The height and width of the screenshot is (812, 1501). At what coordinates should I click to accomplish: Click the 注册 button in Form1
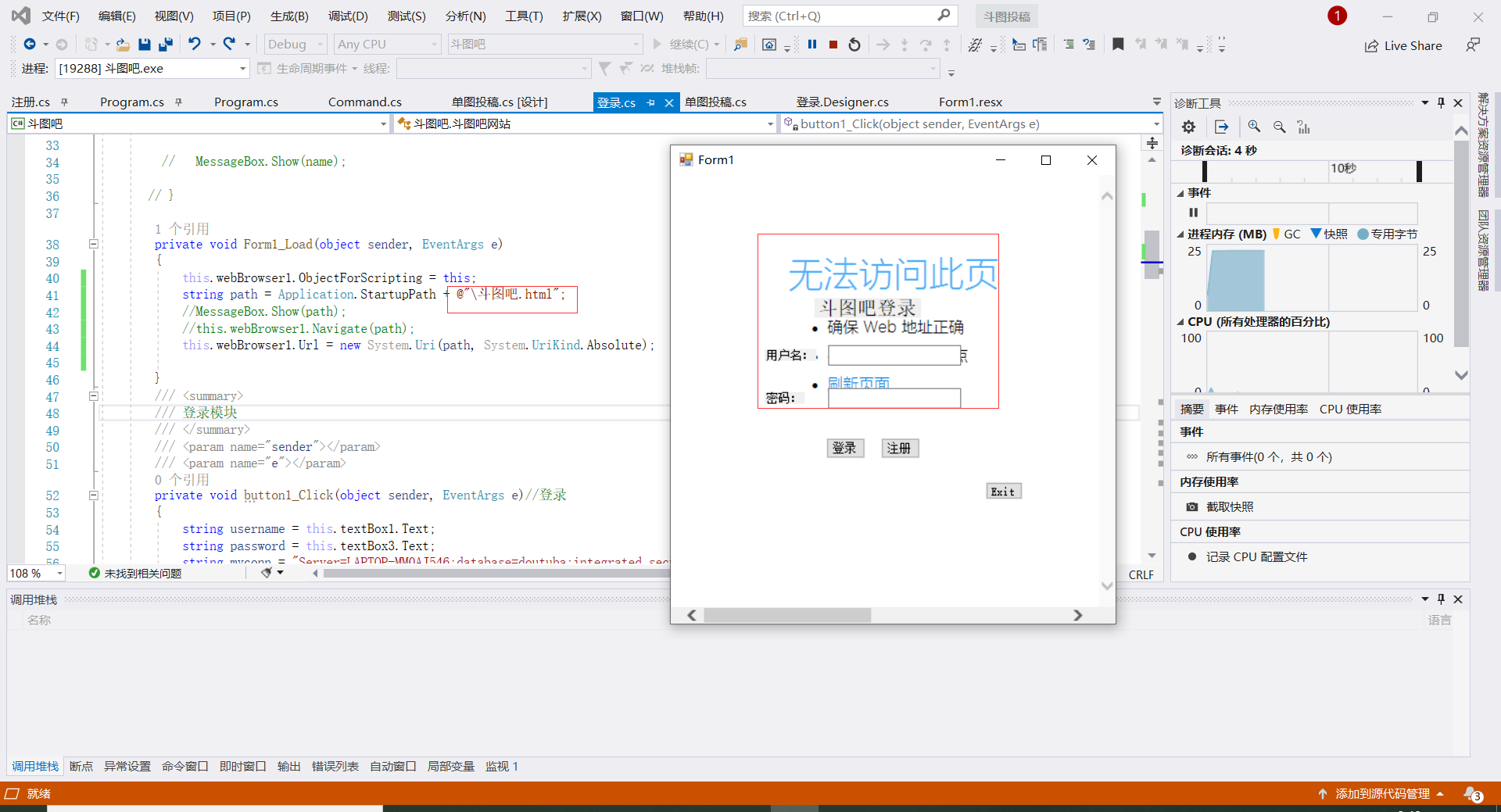pos(899,448)
